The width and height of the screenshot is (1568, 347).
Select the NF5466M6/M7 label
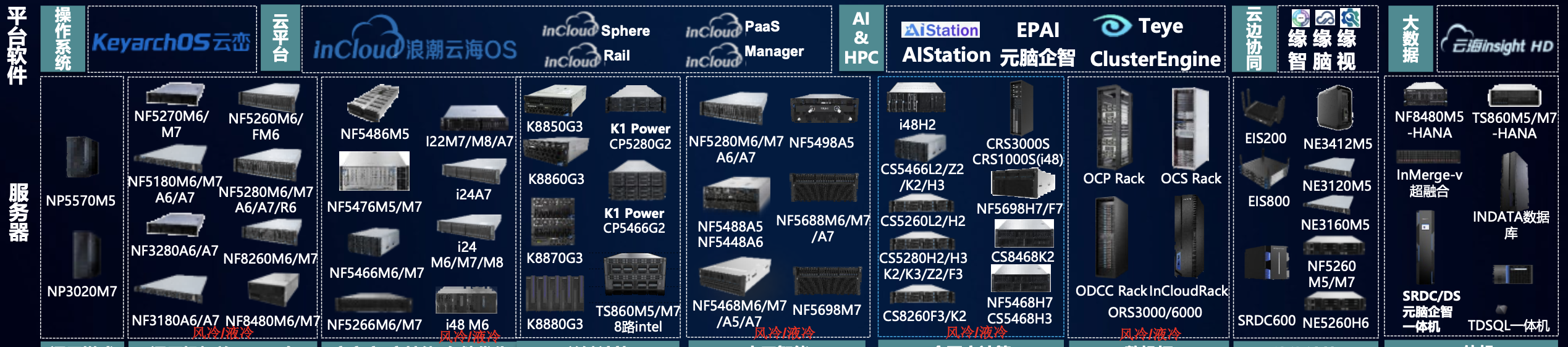pos(377,273)
